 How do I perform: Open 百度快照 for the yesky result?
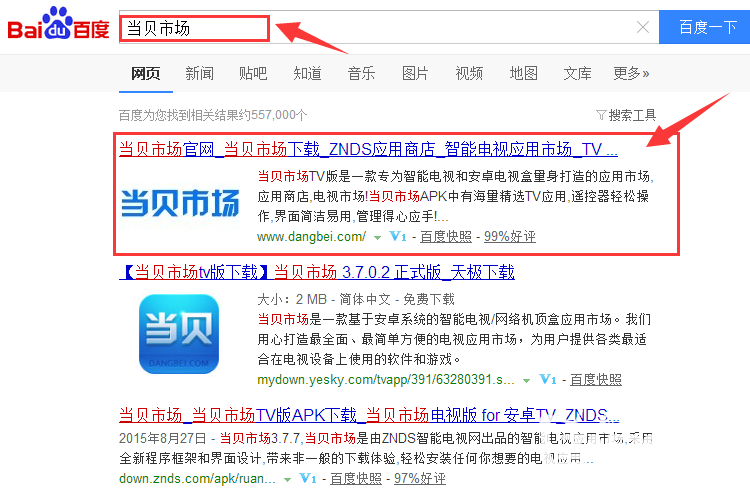point(596,380)
